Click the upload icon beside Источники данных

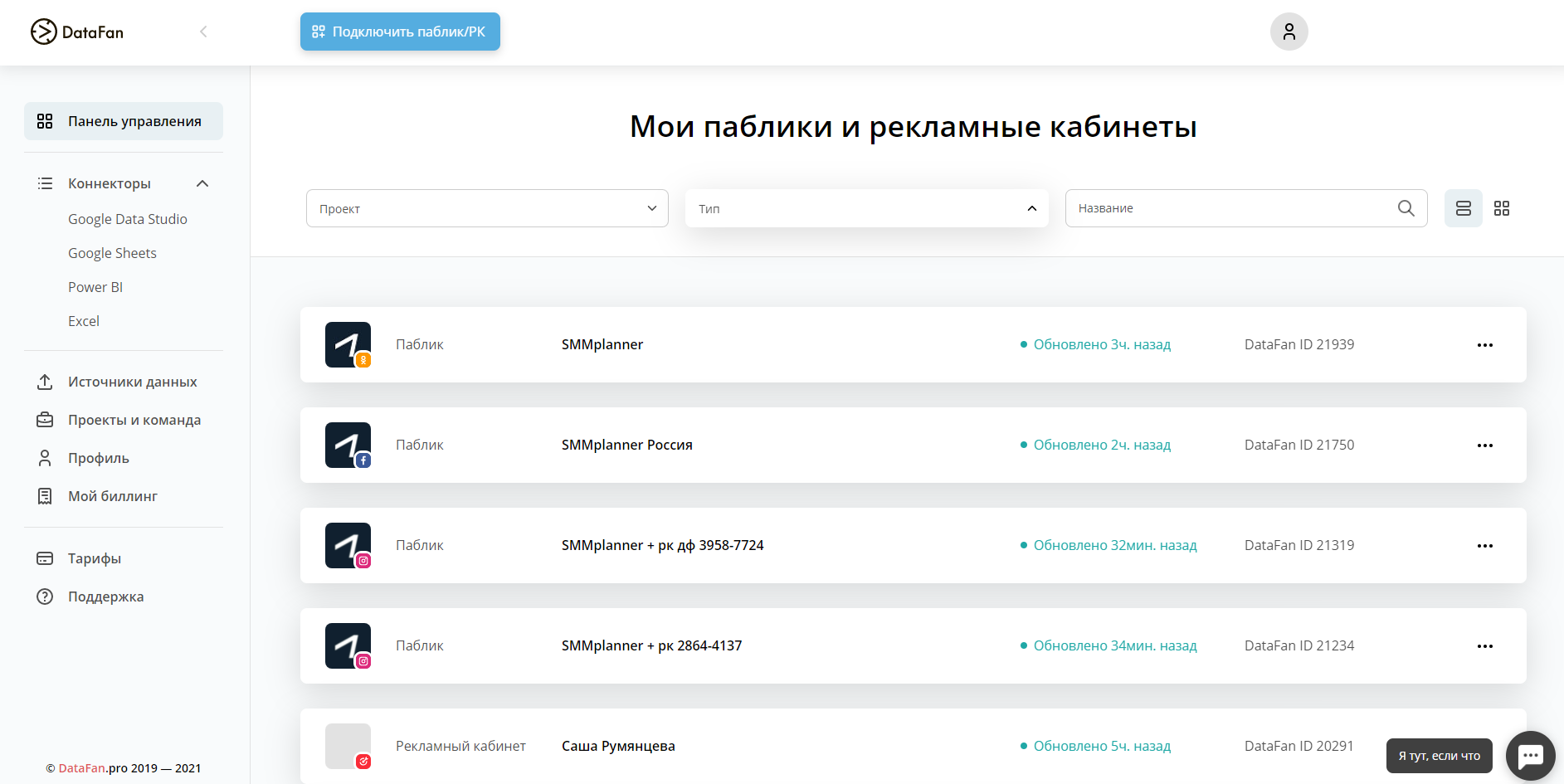tap(45, 382)
